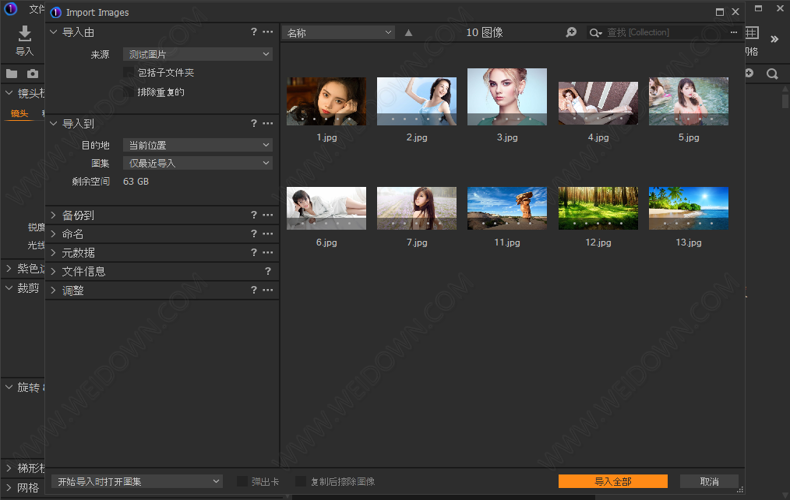Select the 5.jpg thumbnail
The height and width of the screenshot is (500, 790).
689,101
